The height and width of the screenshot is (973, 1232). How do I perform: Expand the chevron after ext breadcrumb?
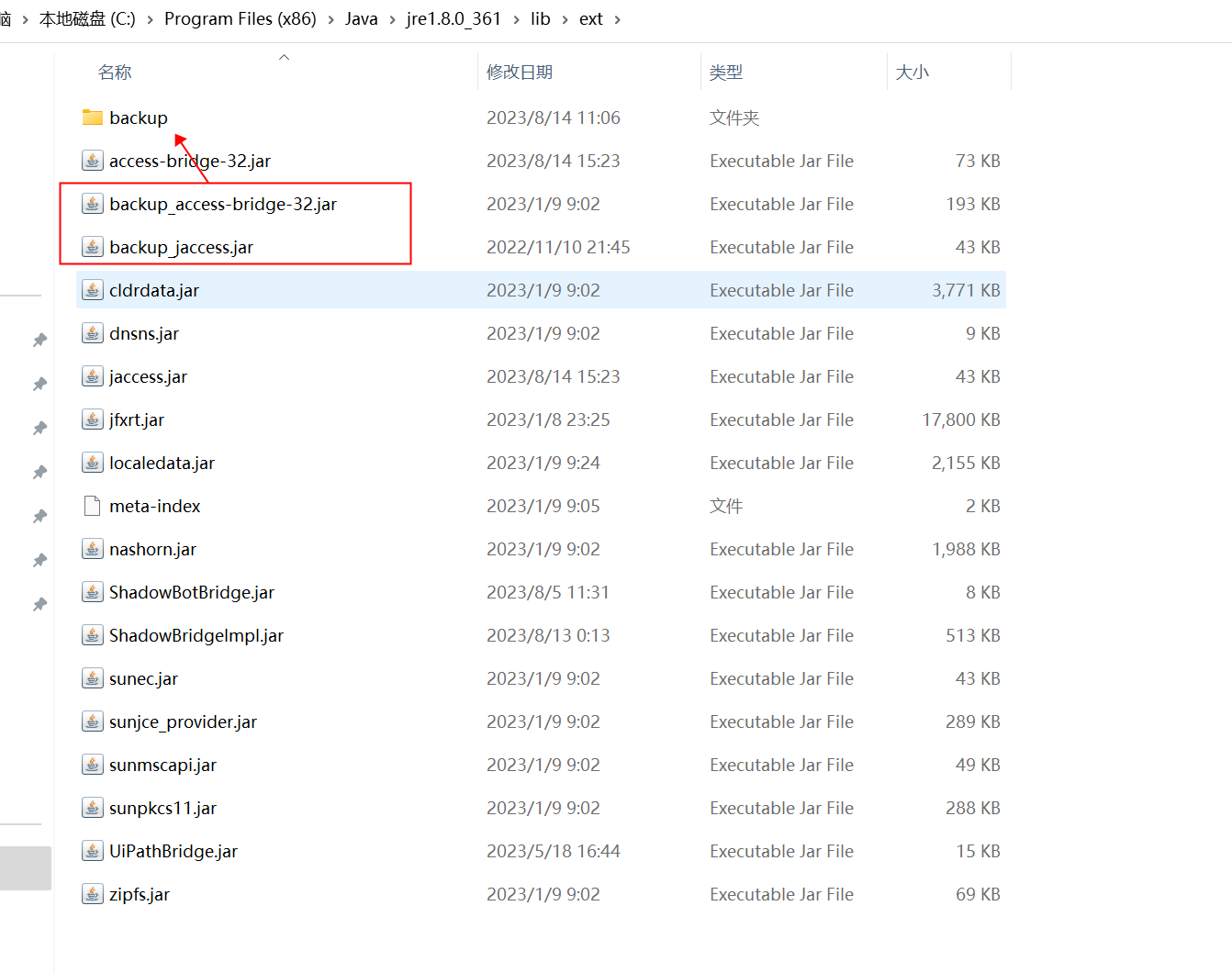(617, 19)
